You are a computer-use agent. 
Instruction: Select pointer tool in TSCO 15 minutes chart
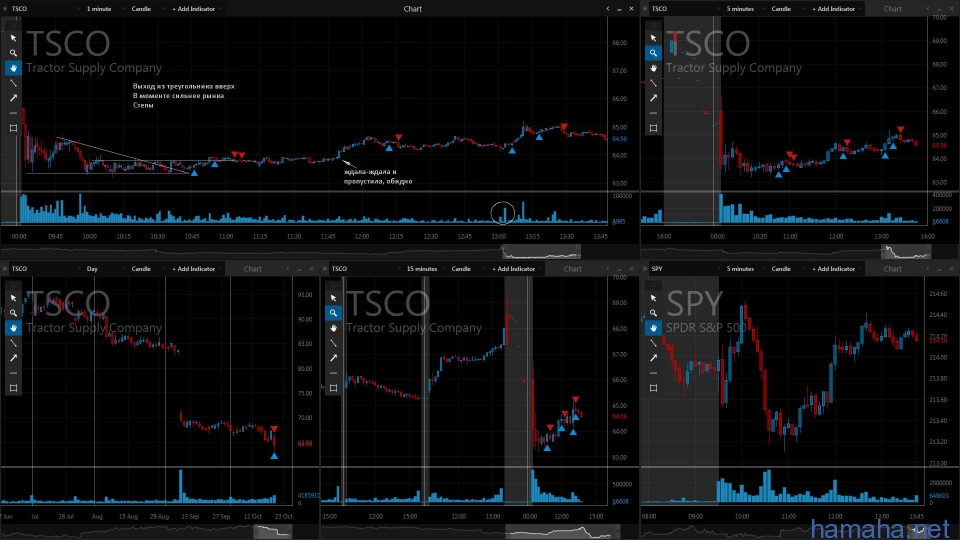coord(333,298)
